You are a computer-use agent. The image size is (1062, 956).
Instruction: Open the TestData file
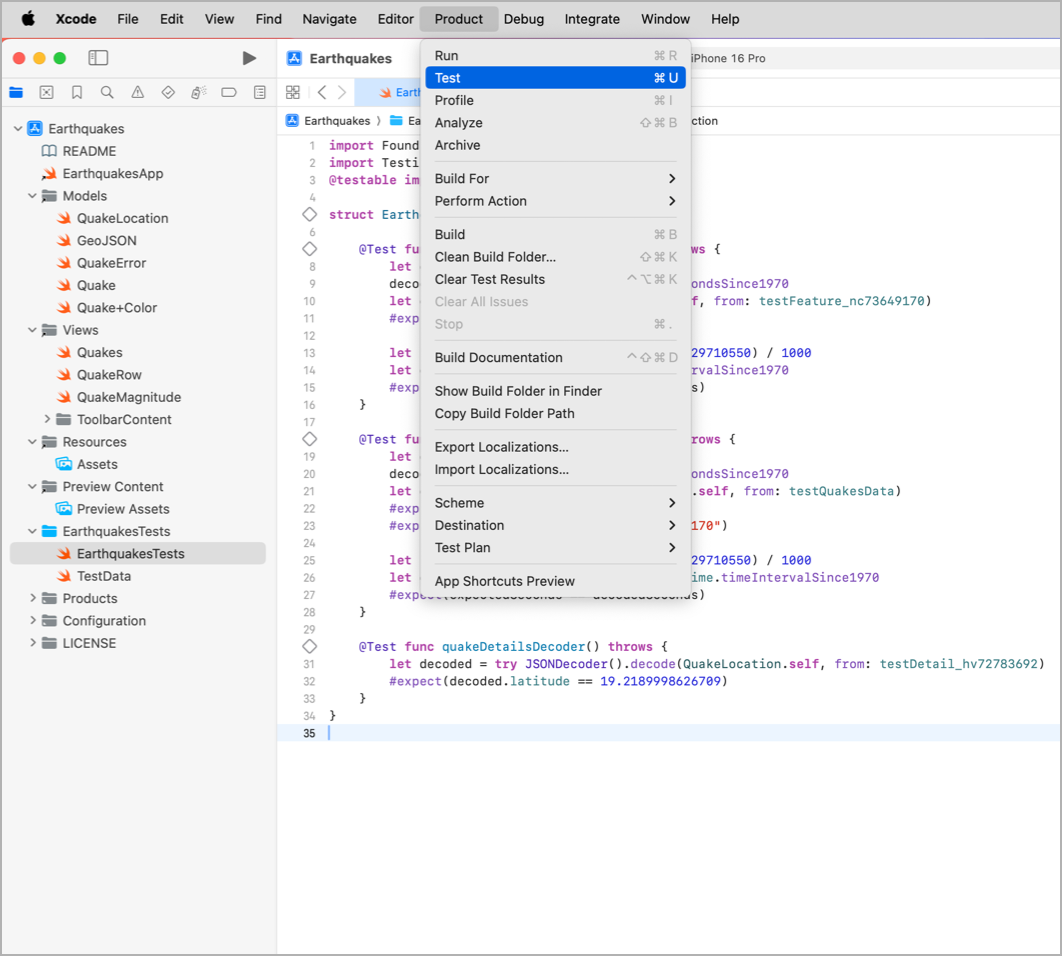104,576
